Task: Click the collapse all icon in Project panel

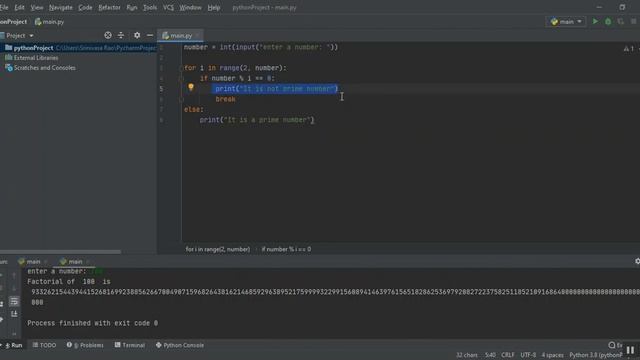Action: (121, 36)
